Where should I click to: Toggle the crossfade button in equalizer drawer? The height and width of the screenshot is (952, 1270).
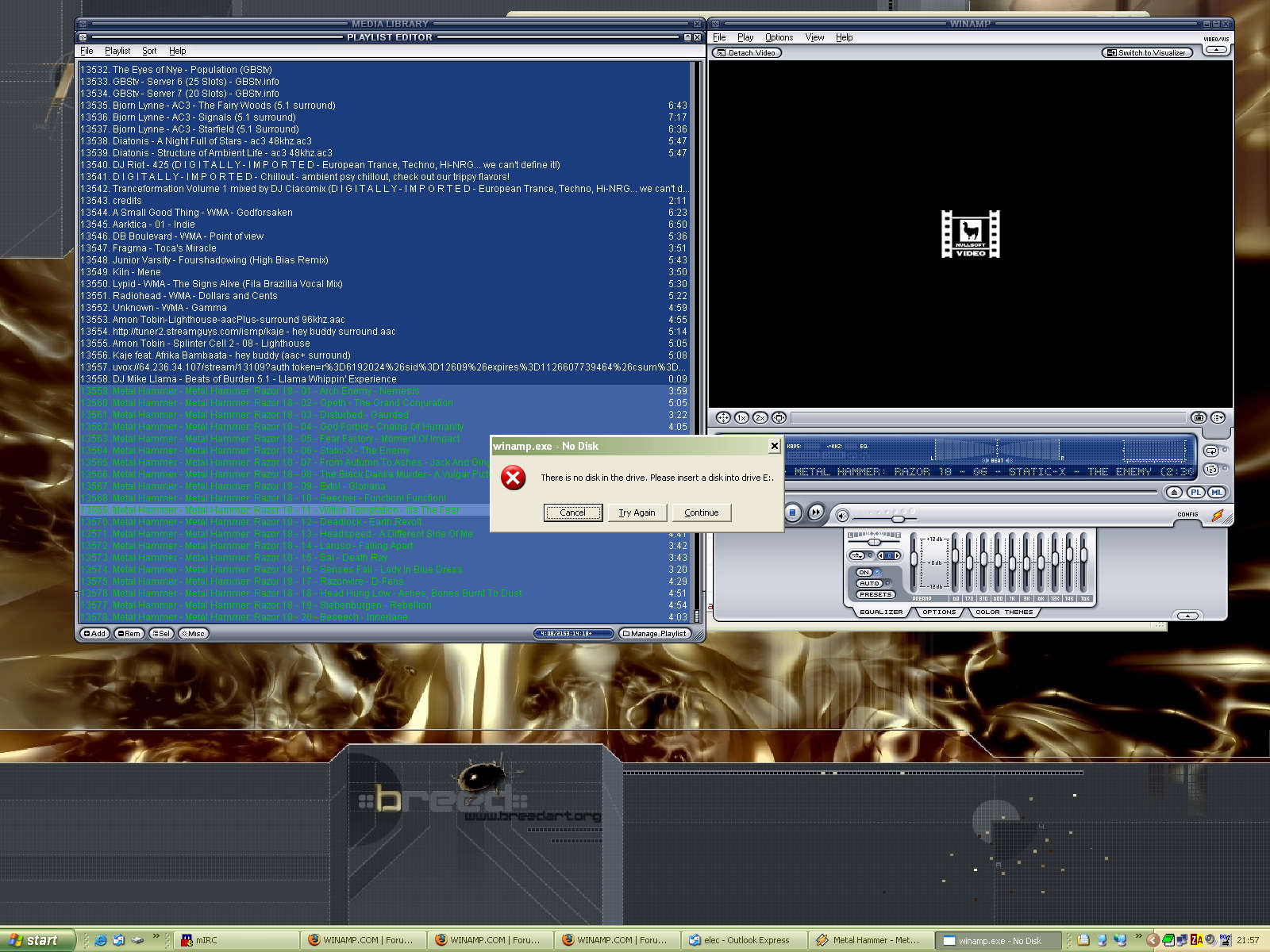point(856,555)
